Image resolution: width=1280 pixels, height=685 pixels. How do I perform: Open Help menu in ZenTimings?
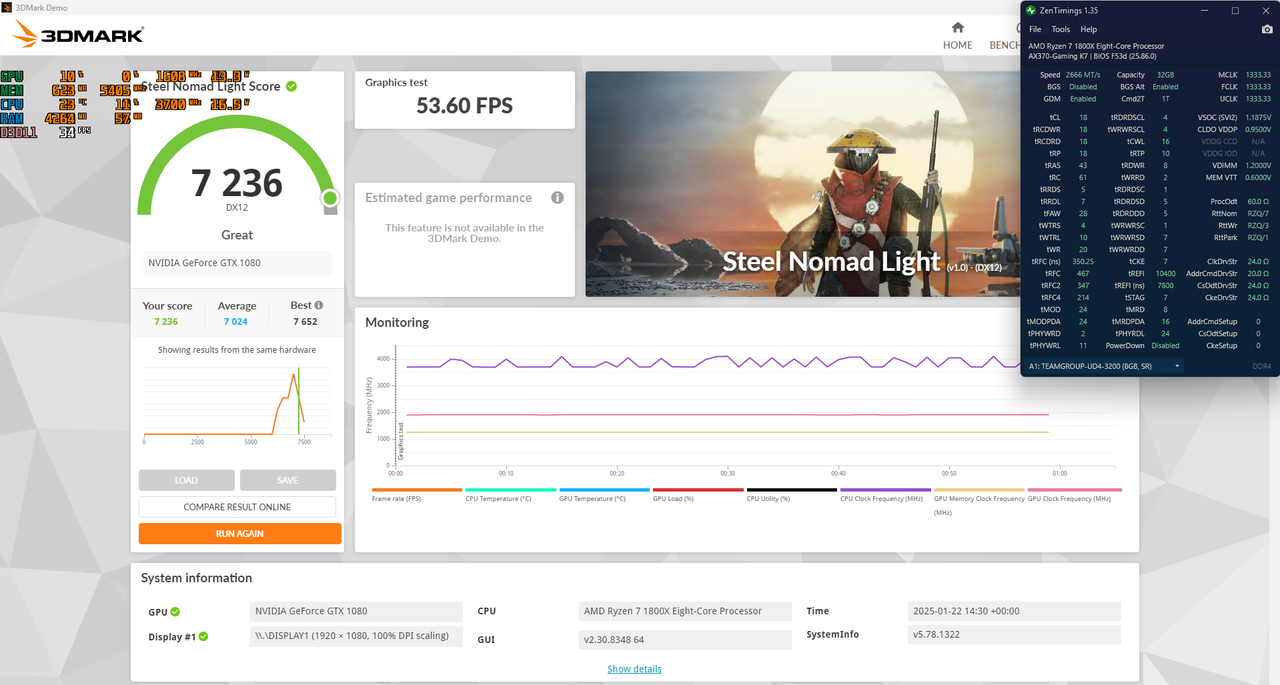tap(1088, 29)
